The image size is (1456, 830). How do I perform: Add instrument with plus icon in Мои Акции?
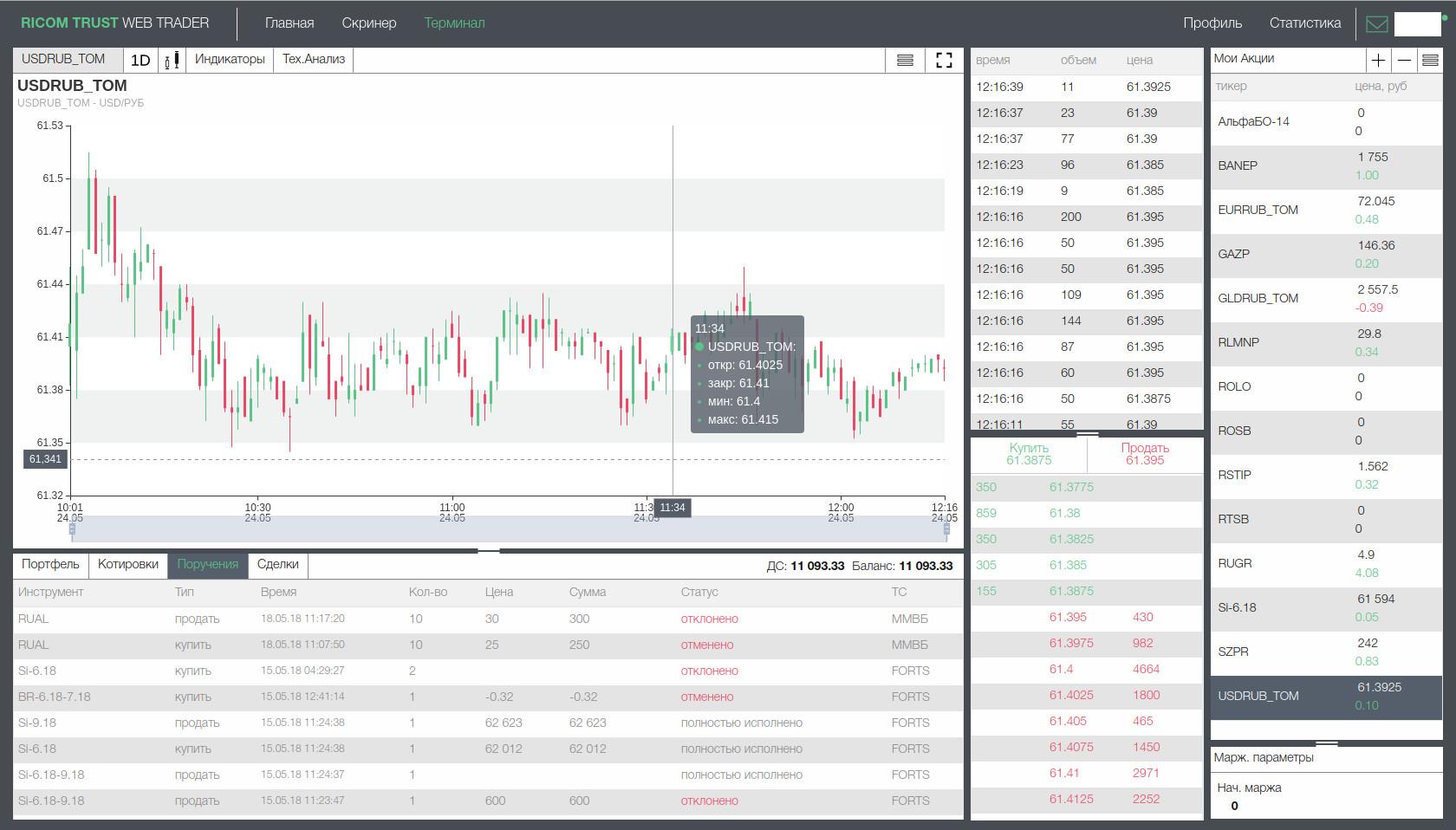(1378, 60)
